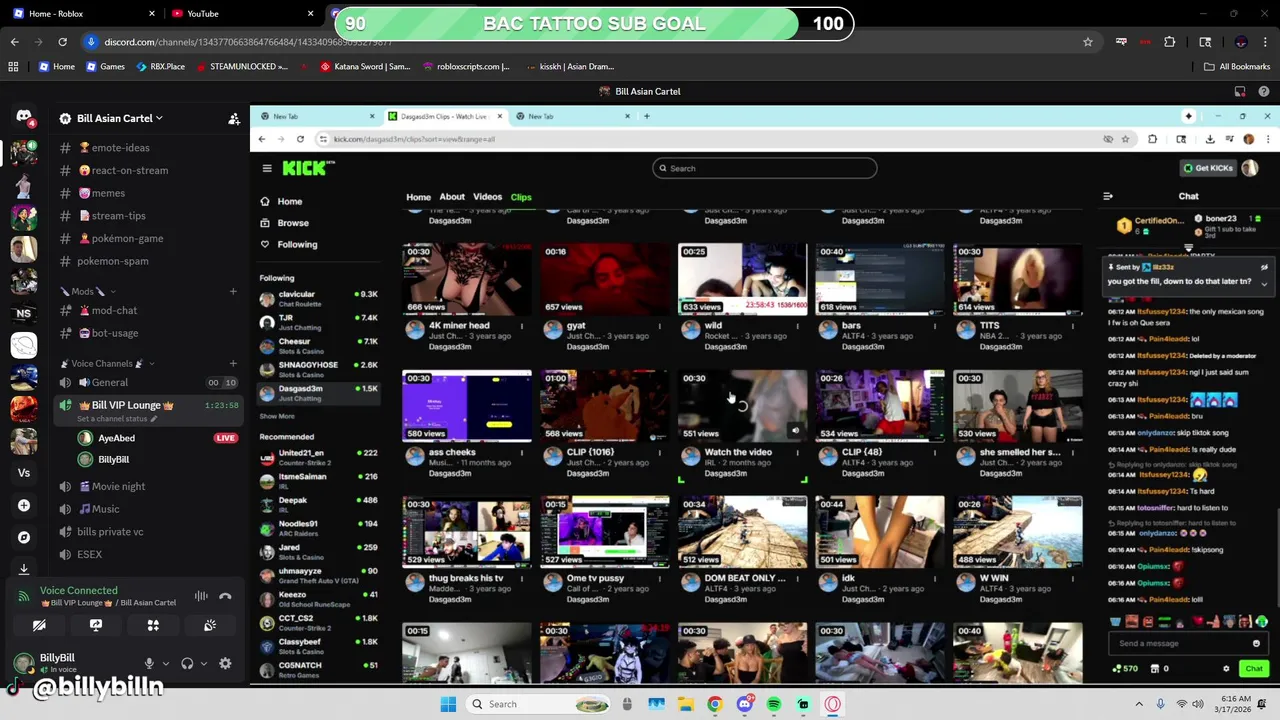Collapse the Kick chat panel
1280x720 pixels.
pyautogui.click(x=1107, y=196)
